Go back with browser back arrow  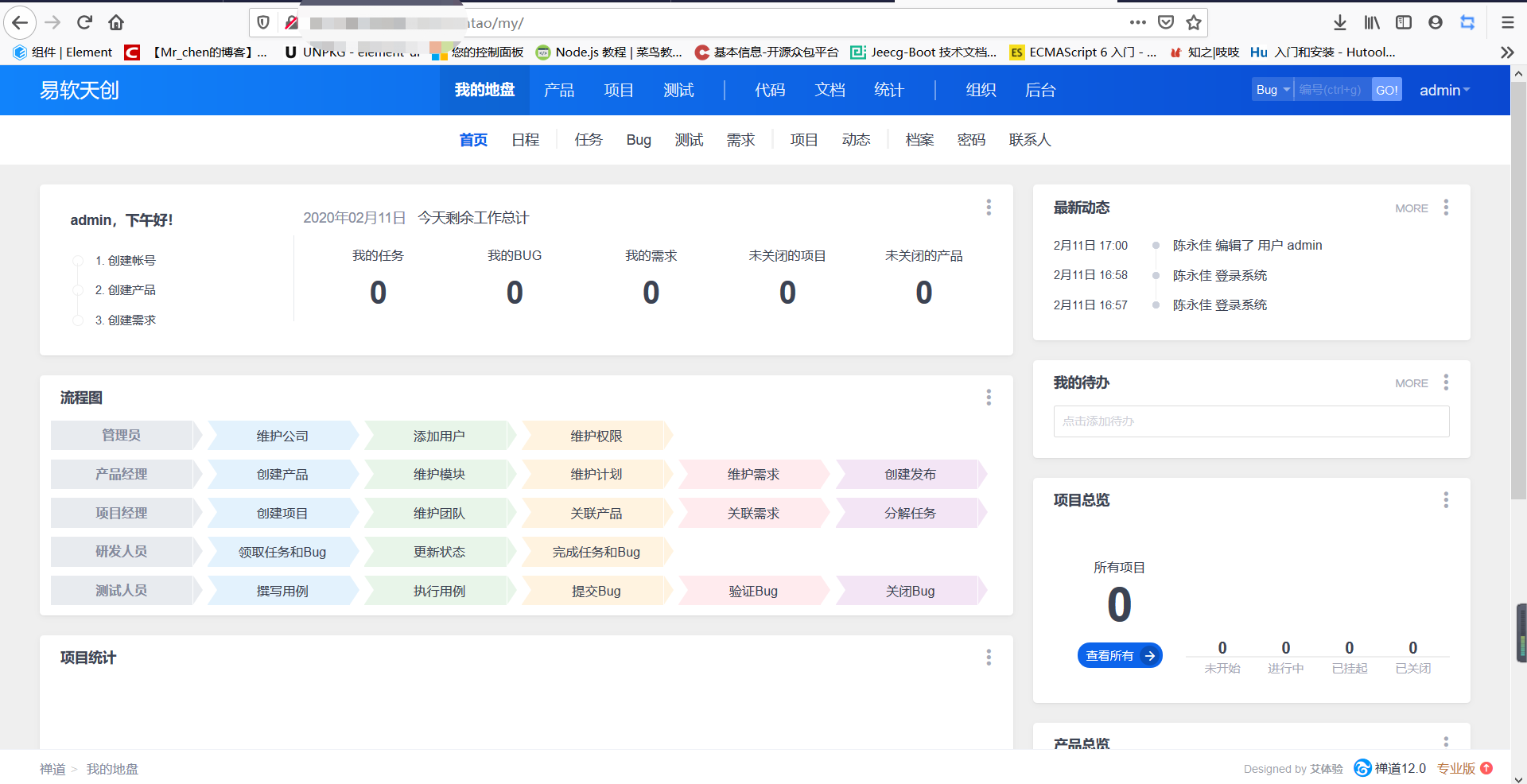coord(20,22)
